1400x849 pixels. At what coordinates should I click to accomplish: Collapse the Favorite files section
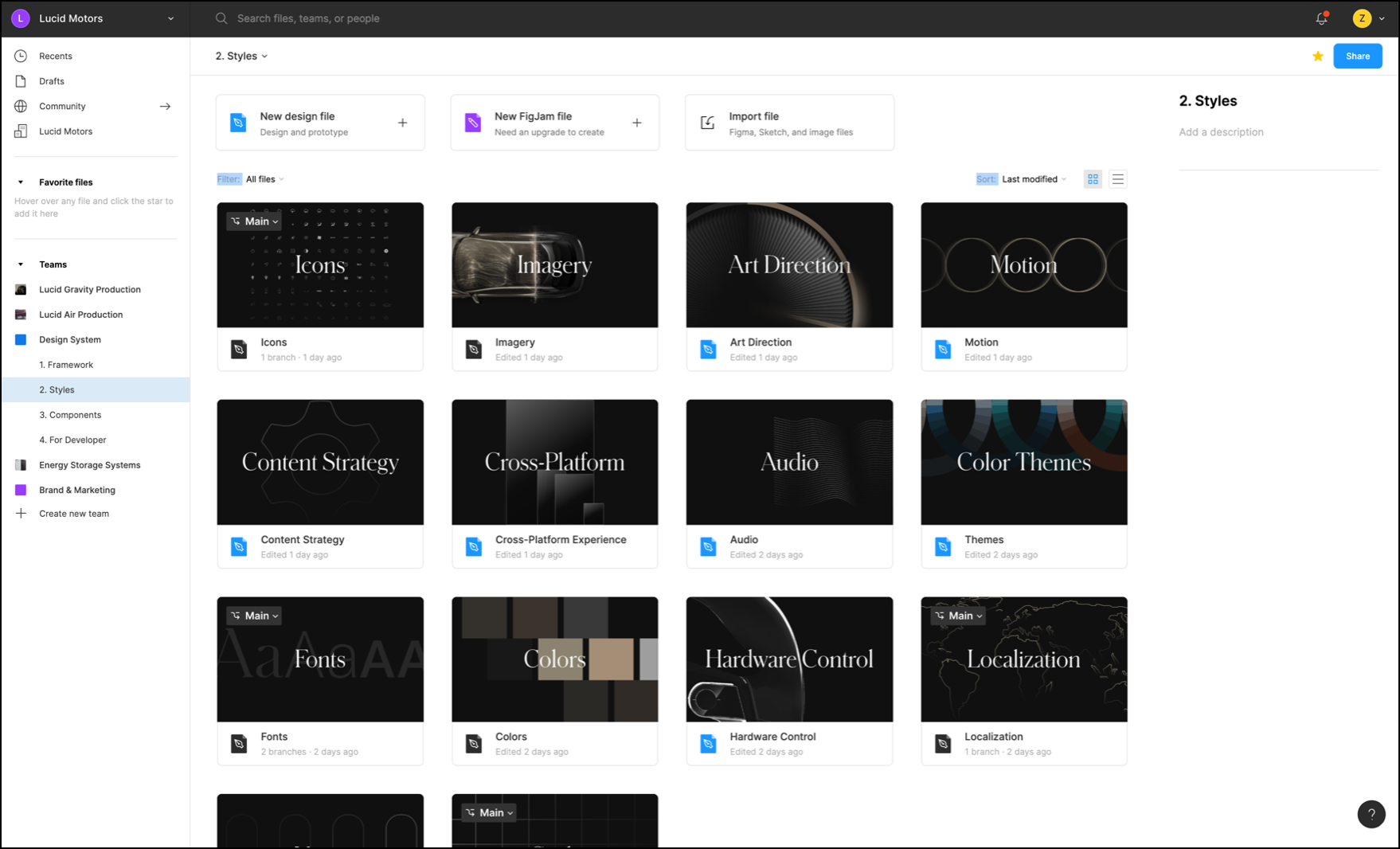tap(21, 182)
